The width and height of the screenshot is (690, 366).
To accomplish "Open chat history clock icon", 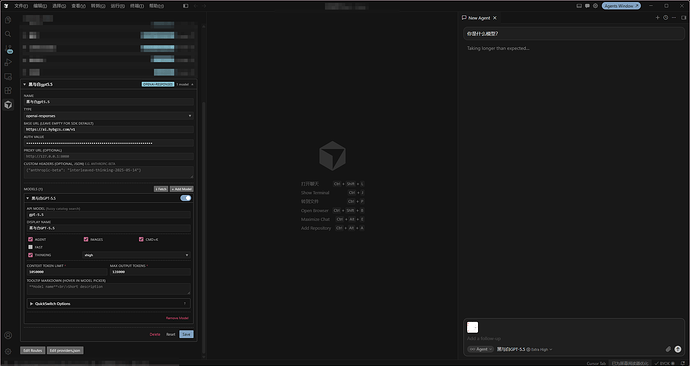I will click(x=665, y=18).
